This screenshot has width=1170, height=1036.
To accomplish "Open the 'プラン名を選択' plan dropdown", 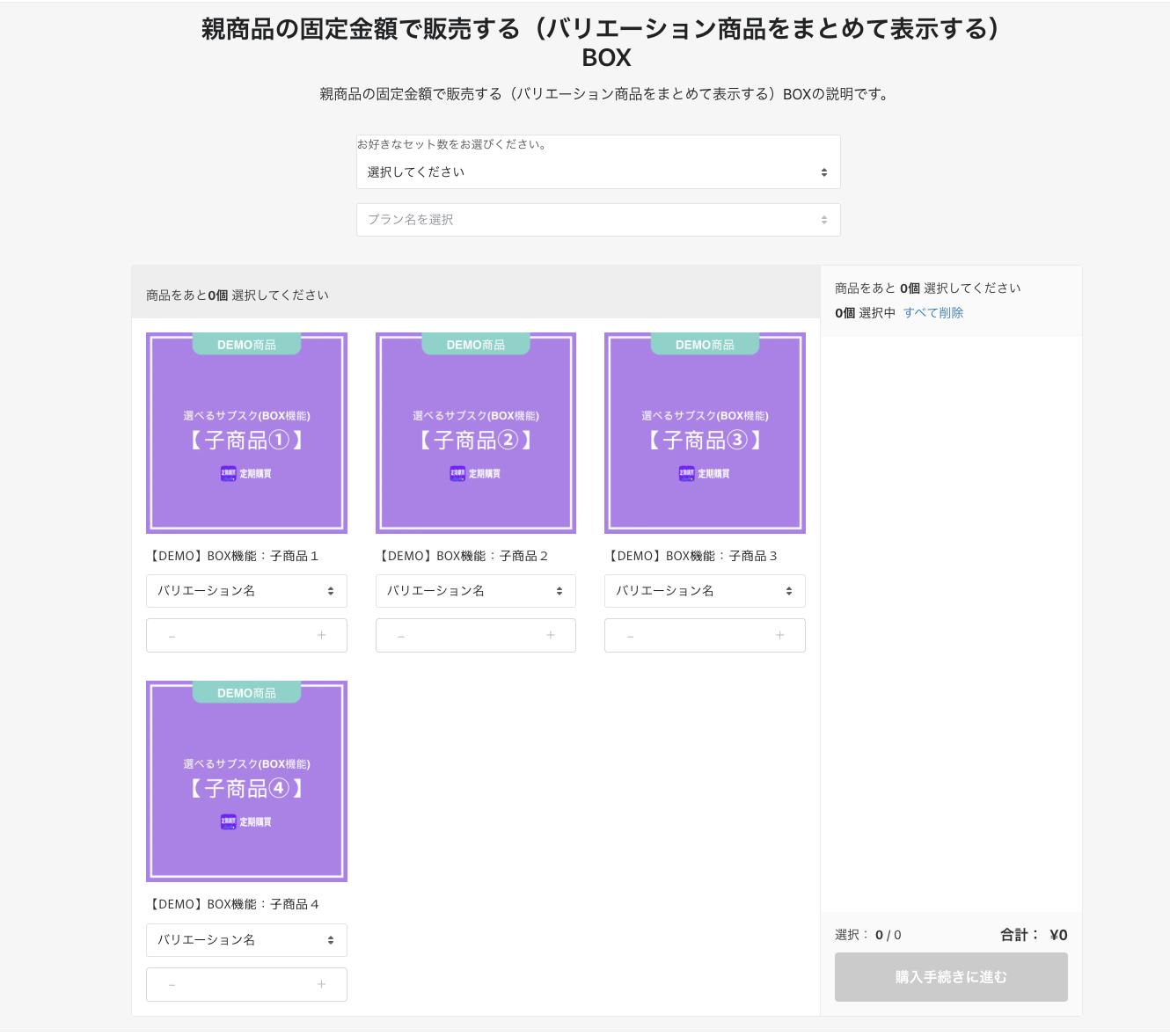I will 598,220.
